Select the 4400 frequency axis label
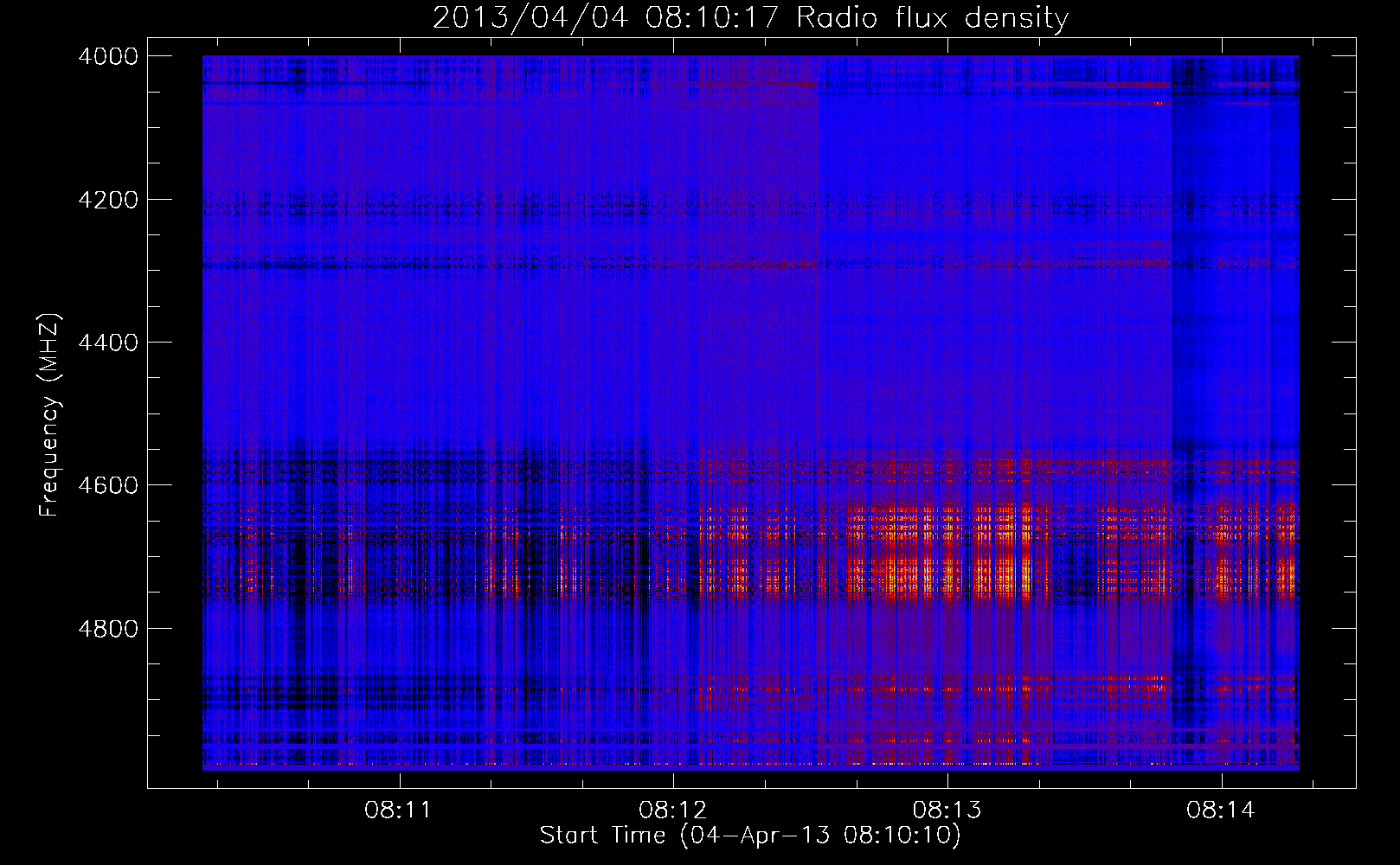The height and width of the screenshot is (865, 1400). point(108,343)
